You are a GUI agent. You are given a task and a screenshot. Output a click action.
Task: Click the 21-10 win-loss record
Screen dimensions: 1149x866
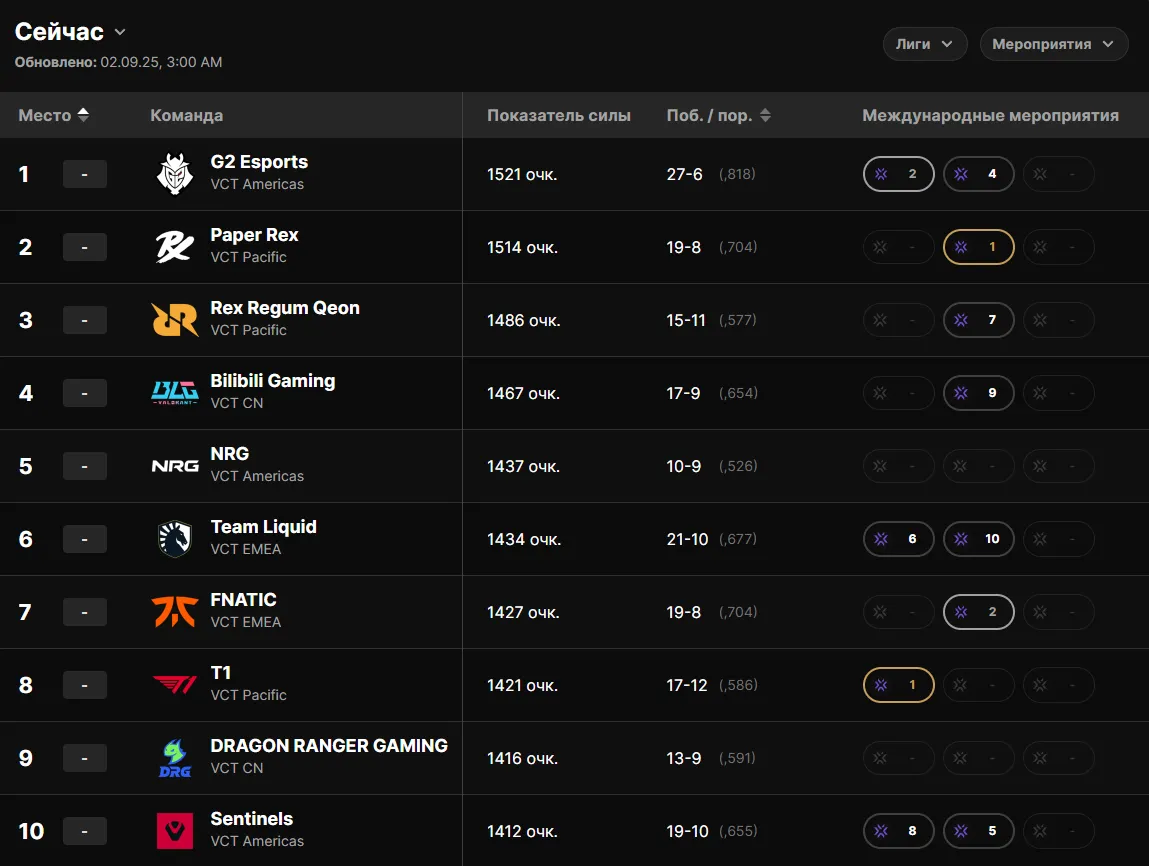click(x=687, y=539)
